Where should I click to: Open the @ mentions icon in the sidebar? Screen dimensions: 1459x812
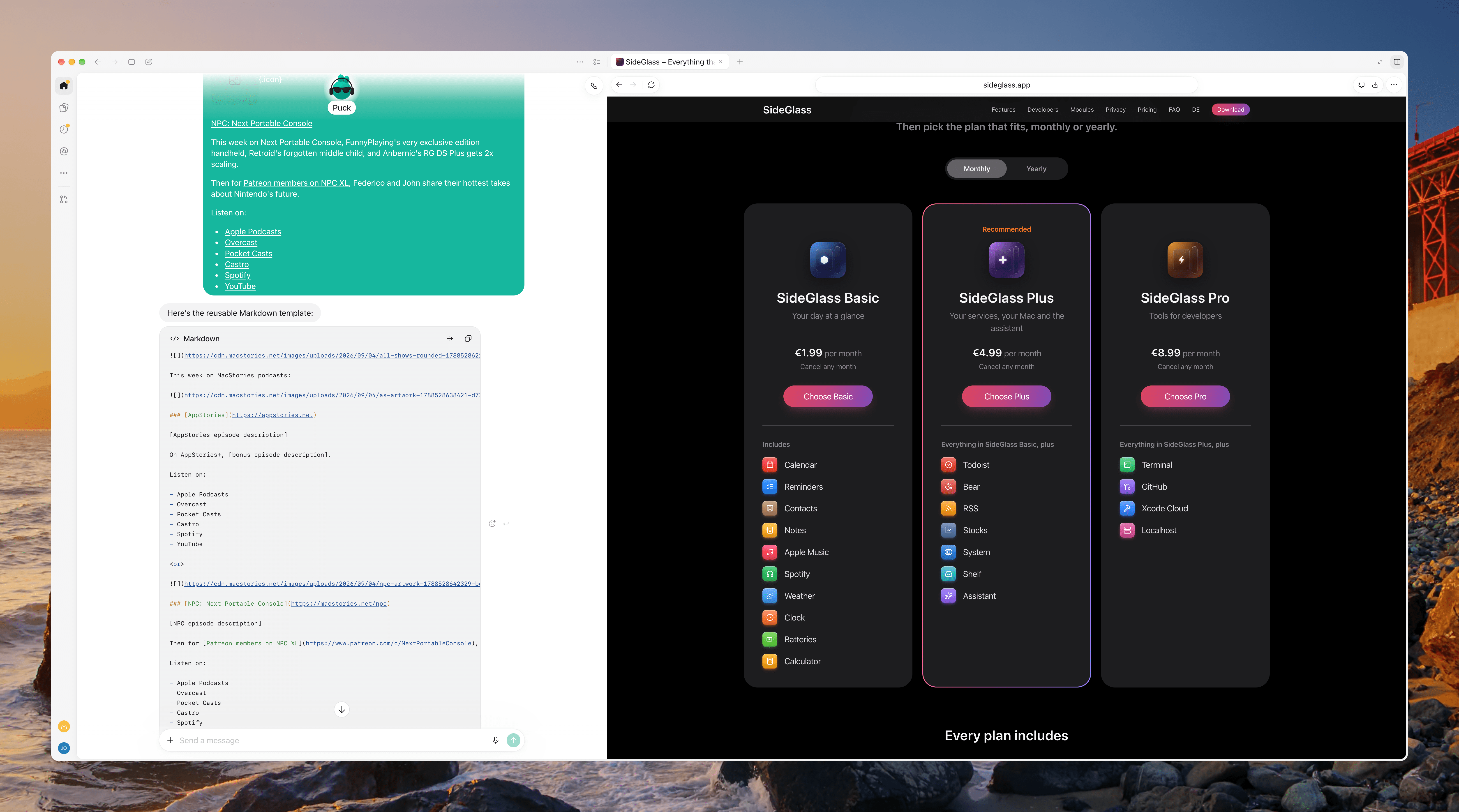[64, 151]
